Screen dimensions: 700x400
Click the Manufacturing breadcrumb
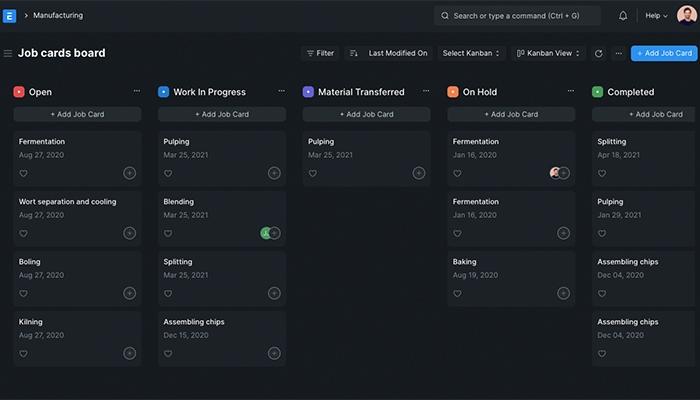tap(58, 15)
